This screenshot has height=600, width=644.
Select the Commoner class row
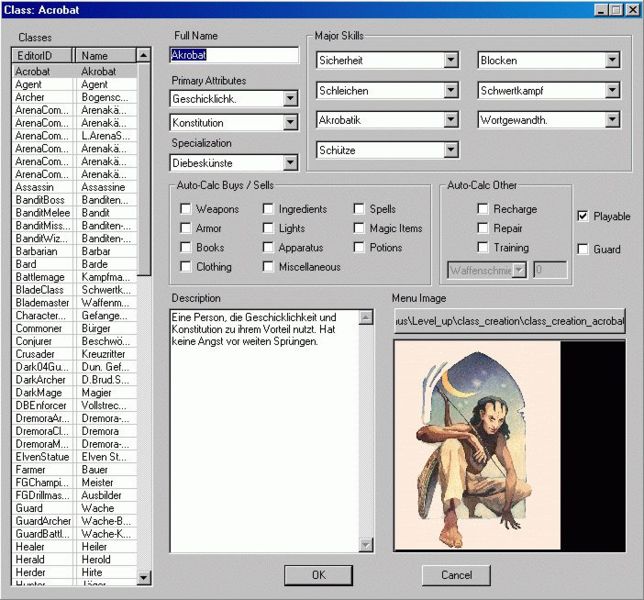pyautogui.click(x=75, y=328)
